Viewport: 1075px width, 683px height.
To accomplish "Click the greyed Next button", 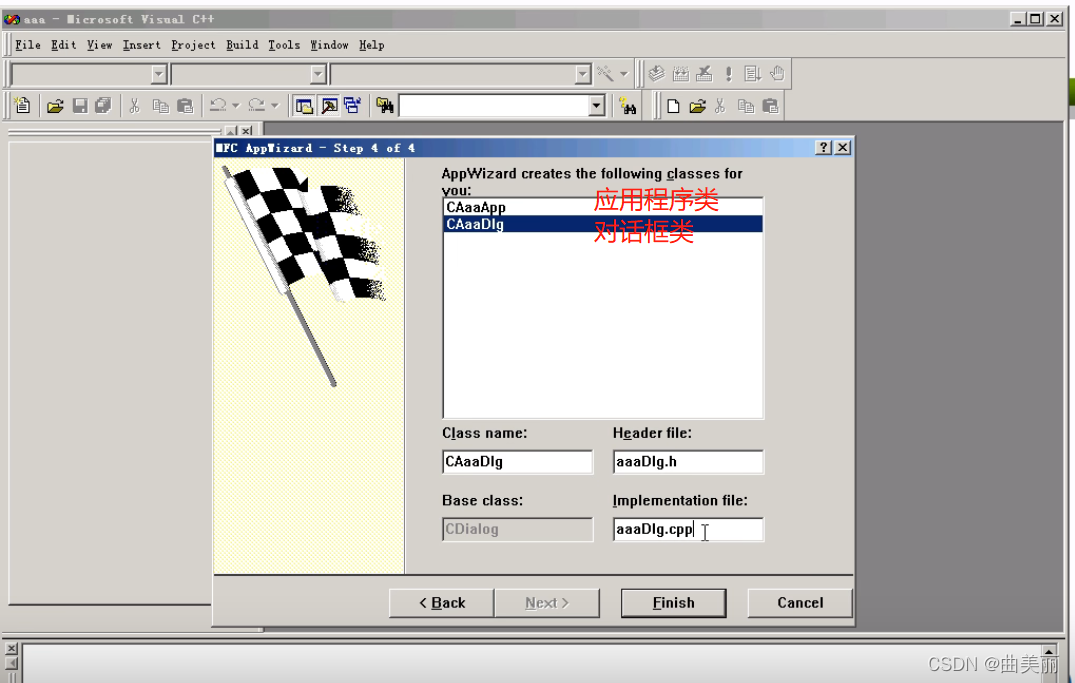I will click(x=547, y=603).
